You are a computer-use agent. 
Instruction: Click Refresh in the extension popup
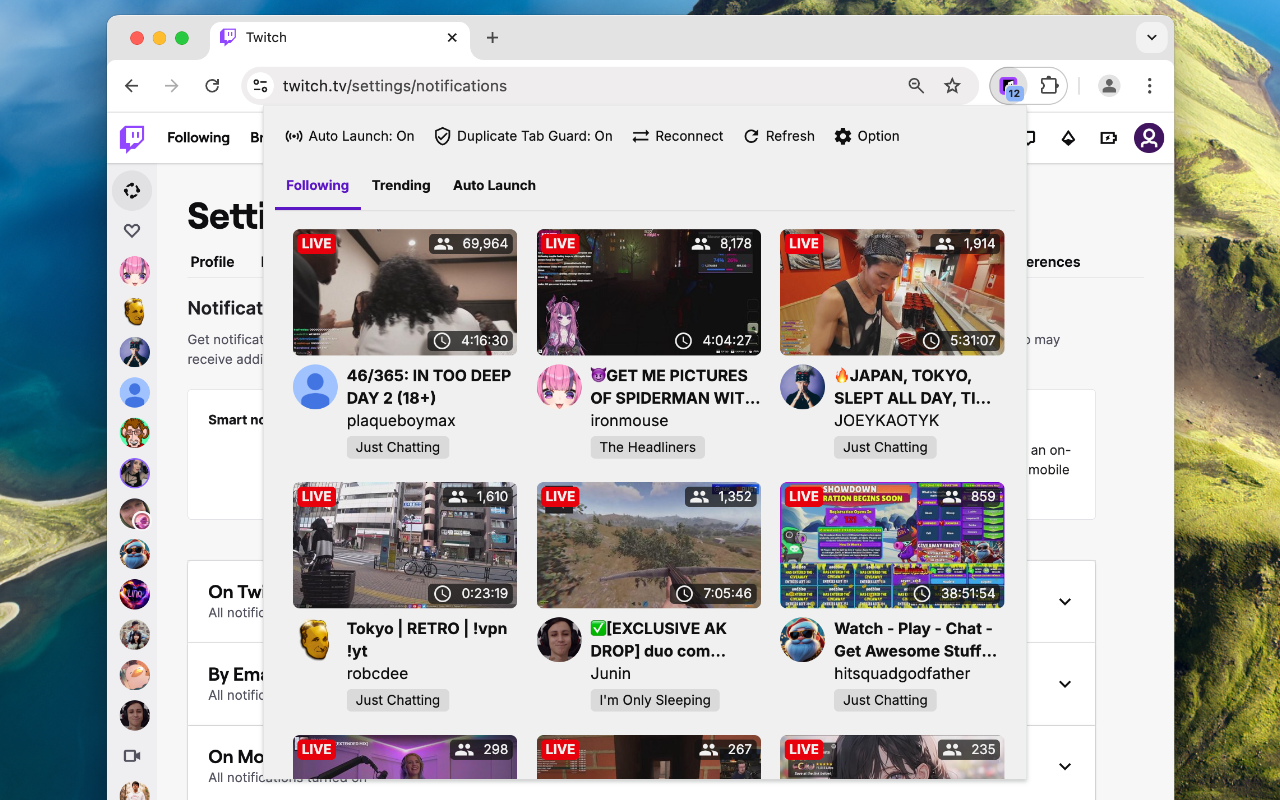click(x=779, y=136)
